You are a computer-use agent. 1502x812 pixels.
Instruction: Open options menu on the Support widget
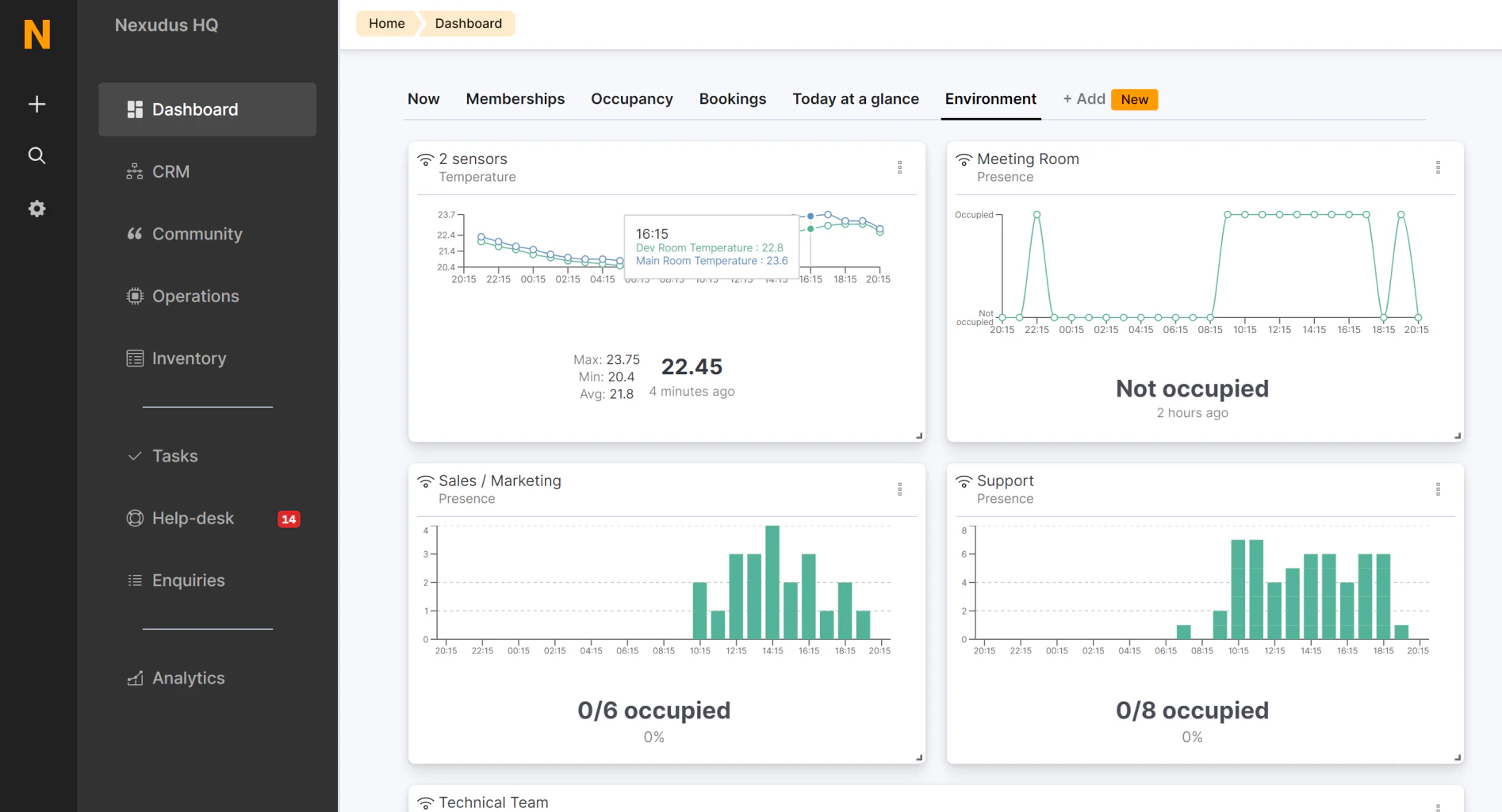pos(1439,489)
